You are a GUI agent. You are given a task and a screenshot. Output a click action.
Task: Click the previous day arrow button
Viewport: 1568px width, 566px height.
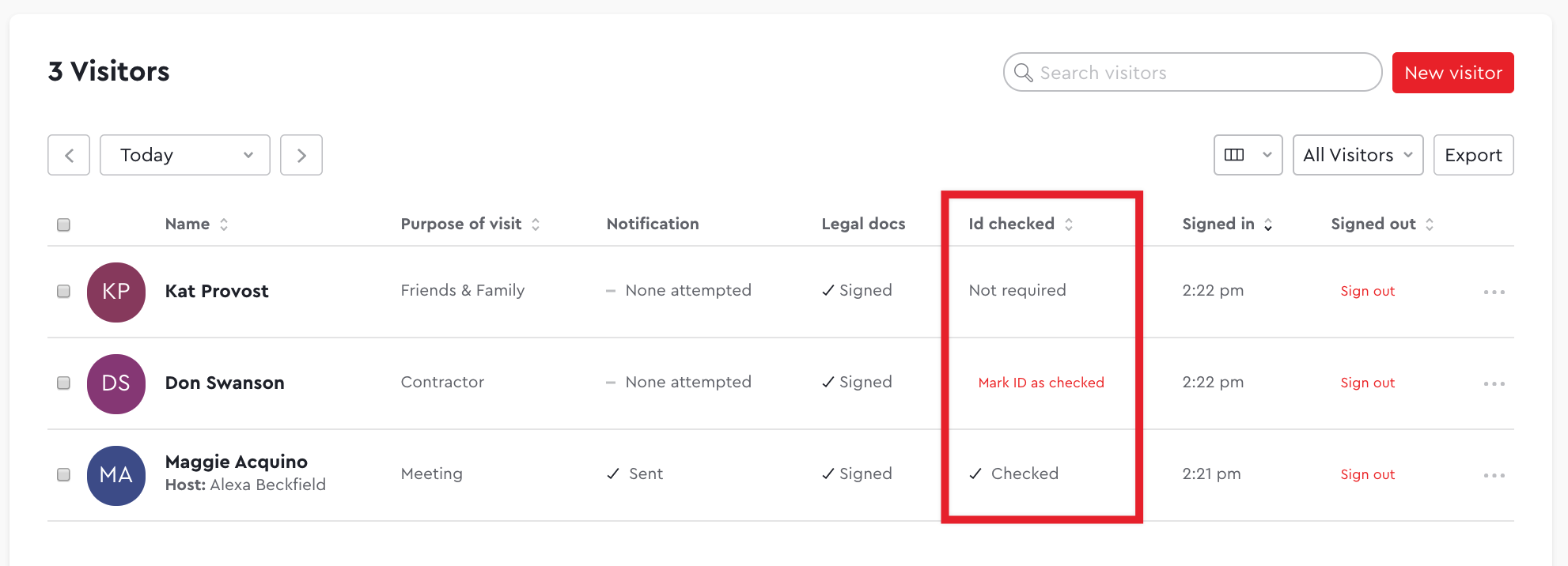(69, 155)
